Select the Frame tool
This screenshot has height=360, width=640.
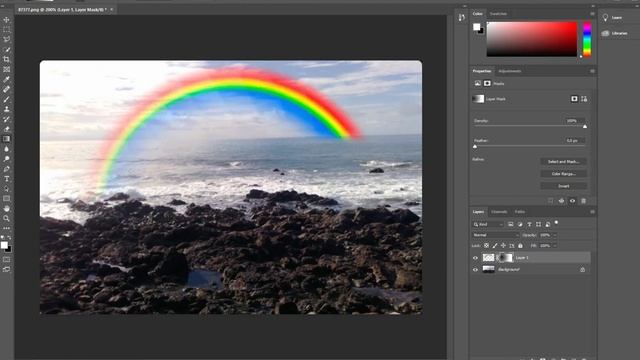[x=7, y=69]
